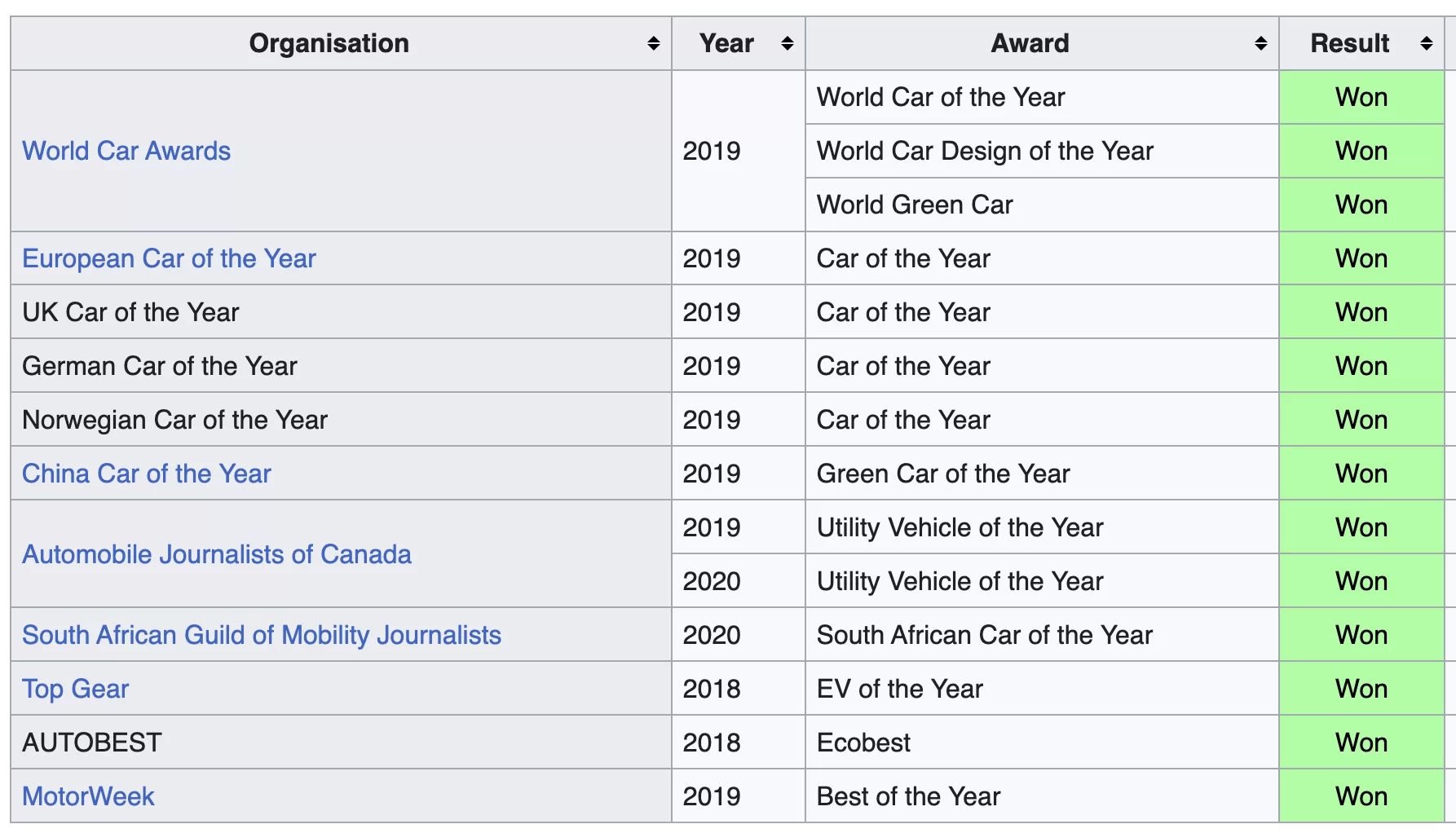Image resolution: width=1456 pixels, height=833 pixels.
Task: Click the 2020 year in South African Guild row
Action: [739, 635]
